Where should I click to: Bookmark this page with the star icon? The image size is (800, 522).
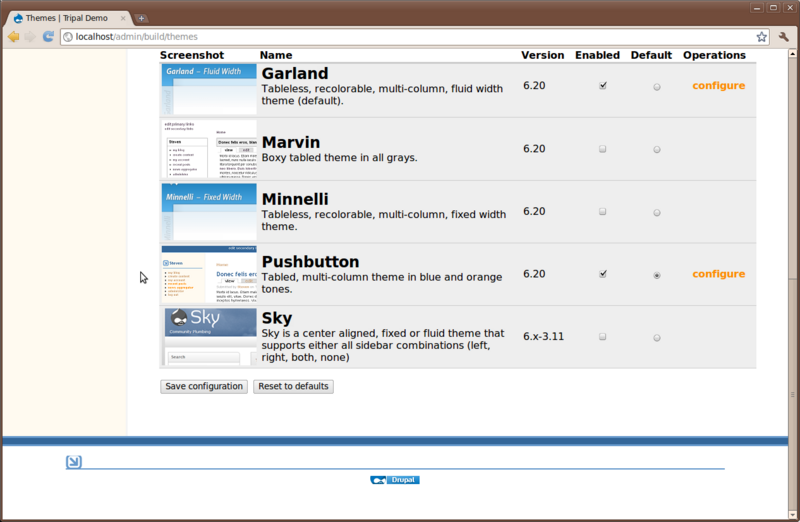(761, 37)
